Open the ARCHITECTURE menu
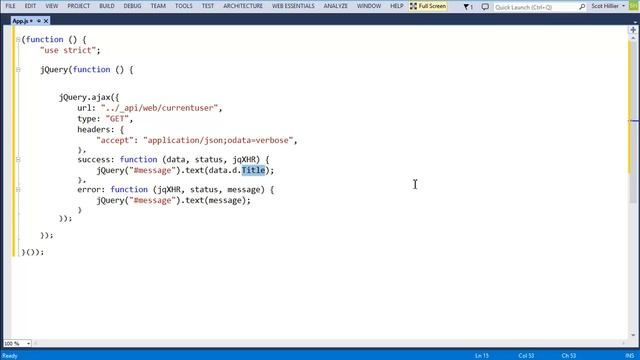Viewport: 640px width, 360px height. [243, 6]
